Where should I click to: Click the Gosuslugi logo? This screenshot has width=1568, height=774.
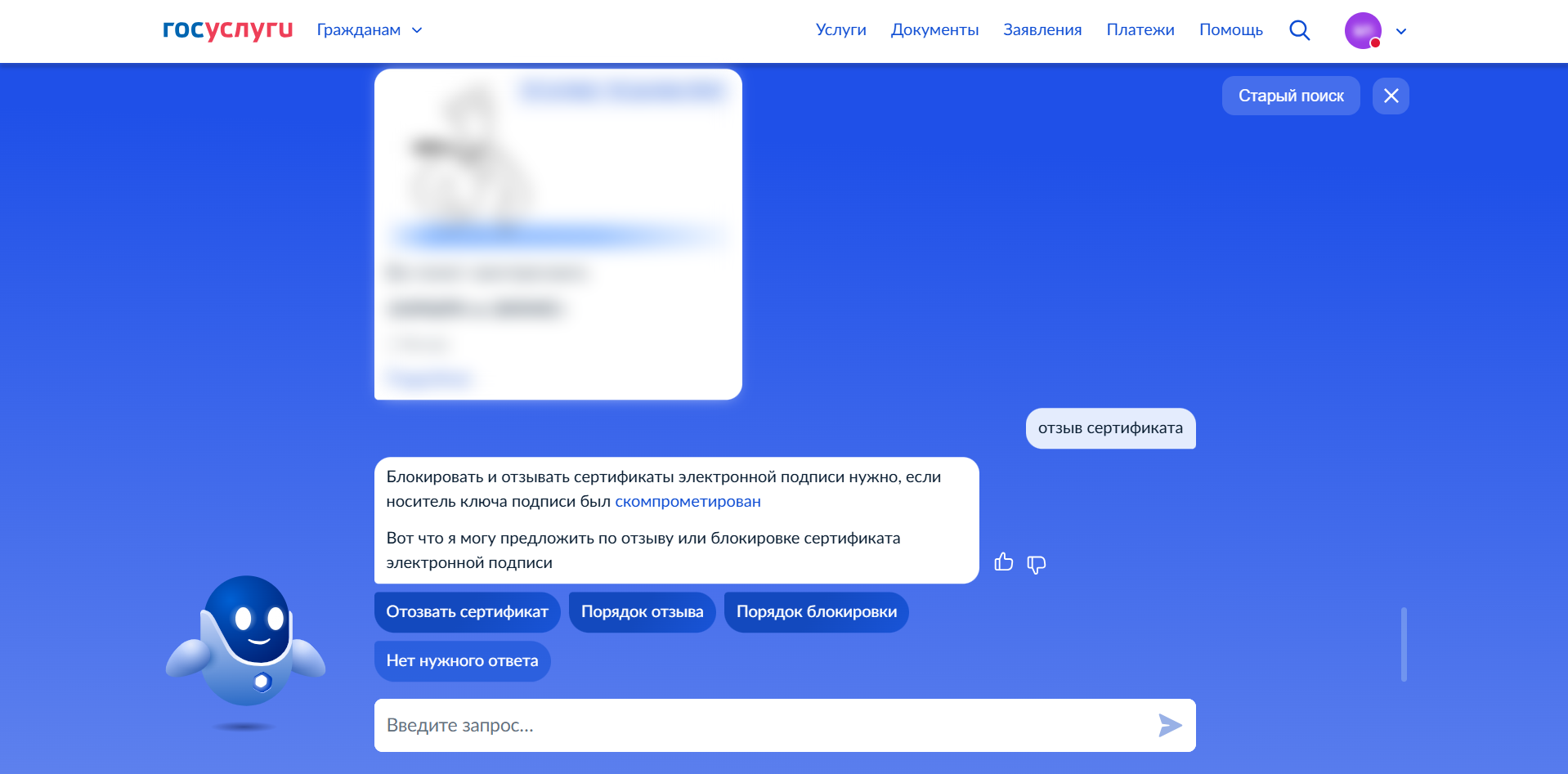pyautogui.click(x=227, y=30)
